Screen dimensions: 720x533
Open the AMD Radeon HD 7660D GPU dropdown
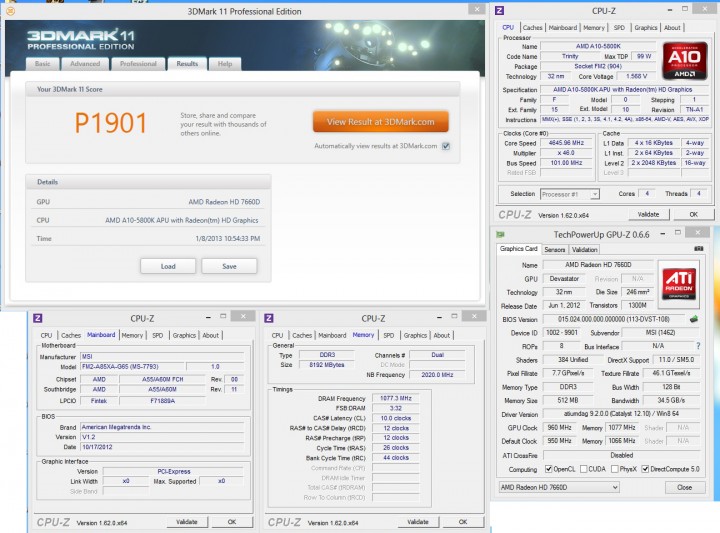(559, 487)
